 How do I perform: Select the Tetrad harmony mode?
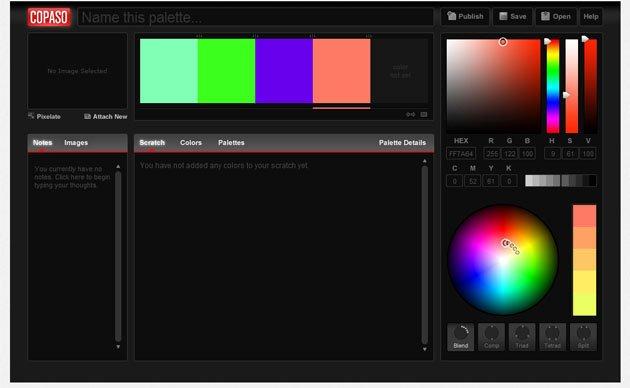pos(552,337)
